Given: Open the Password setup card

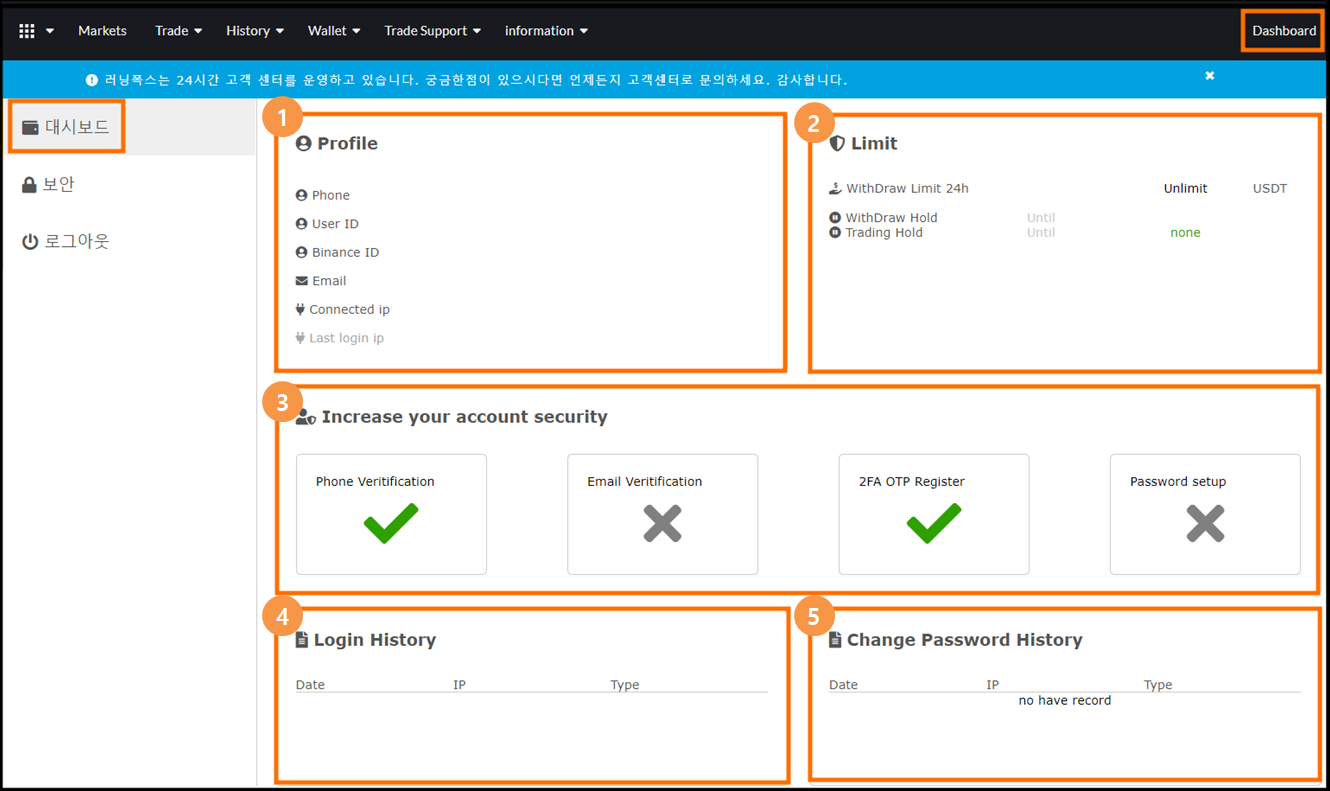Looking at the screenshot, I should pyautogui.click(x=1205, y=514).
